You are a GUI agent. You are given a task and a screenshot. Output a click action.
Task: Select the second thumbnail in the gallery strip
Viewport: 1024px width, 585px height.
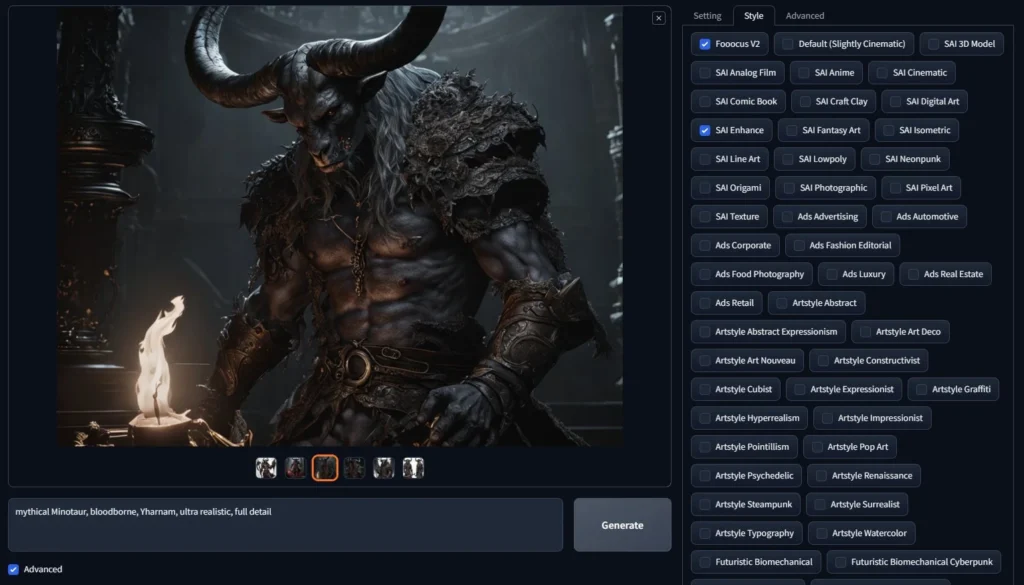pos(295,468)
